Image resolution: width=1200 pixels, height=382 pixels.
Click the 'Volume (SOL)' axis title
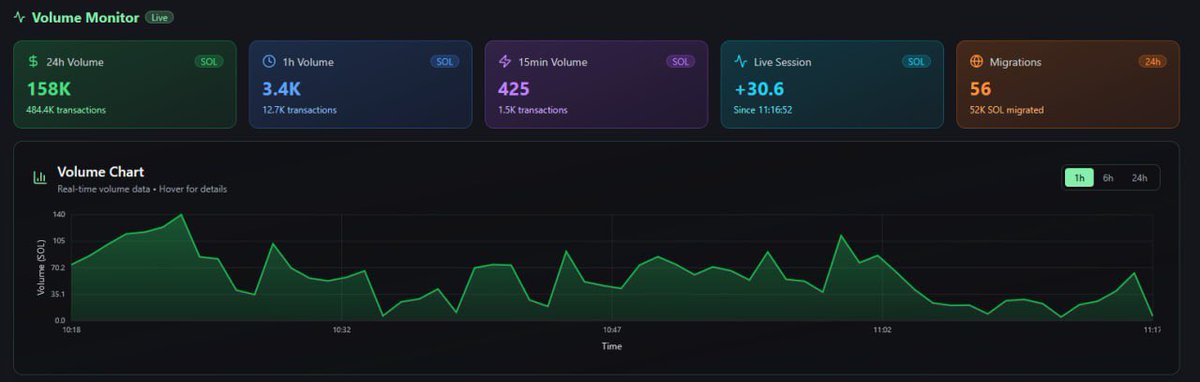tap(41, 269)
